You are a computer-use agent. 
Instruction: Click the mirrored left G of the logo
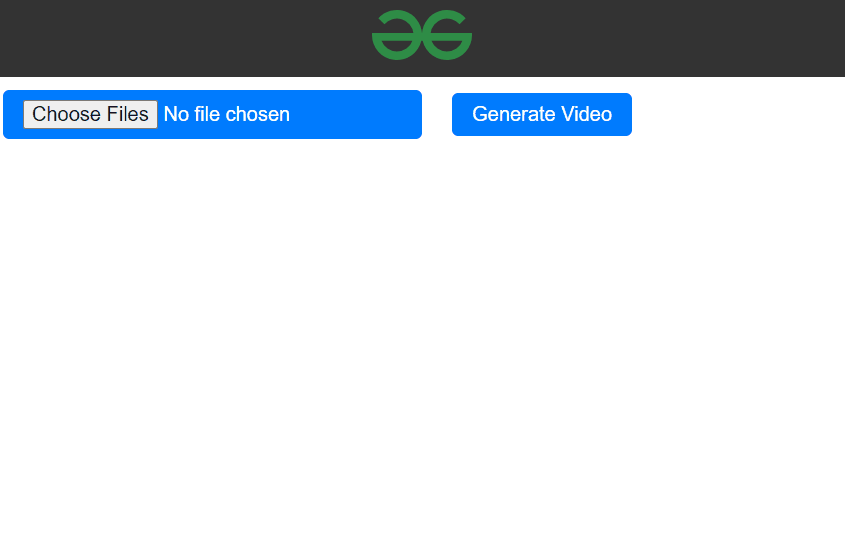tap(397, 35)
